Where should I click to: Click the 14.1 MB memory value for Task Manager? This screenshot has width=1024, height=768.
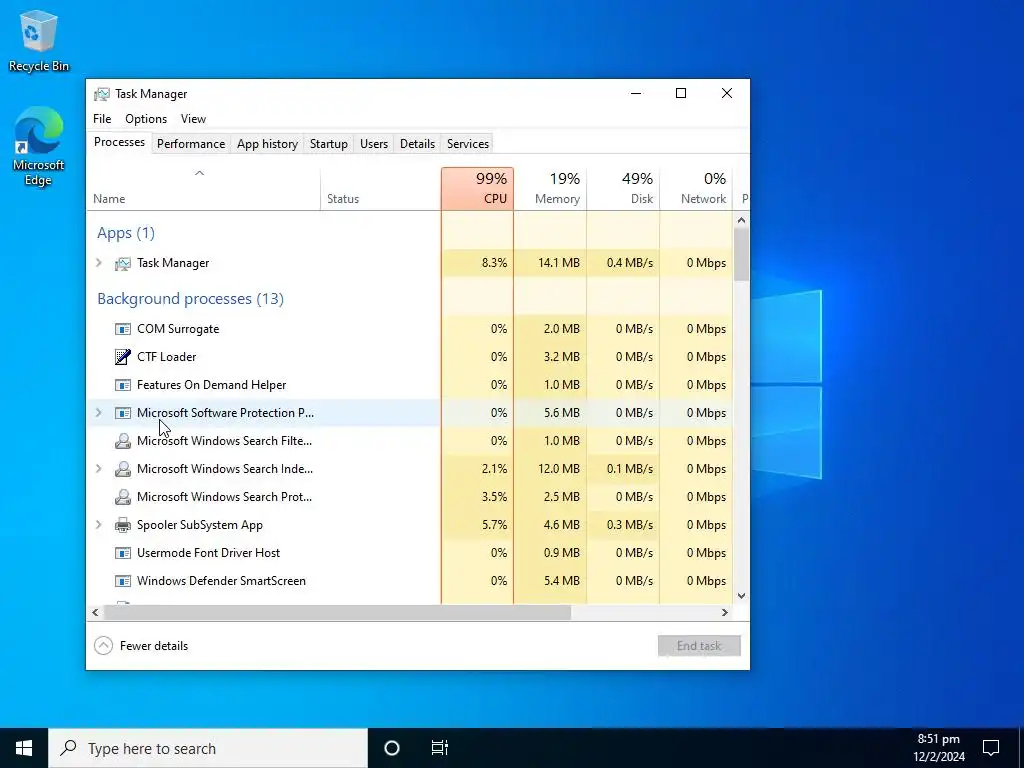tap(558, 263)
